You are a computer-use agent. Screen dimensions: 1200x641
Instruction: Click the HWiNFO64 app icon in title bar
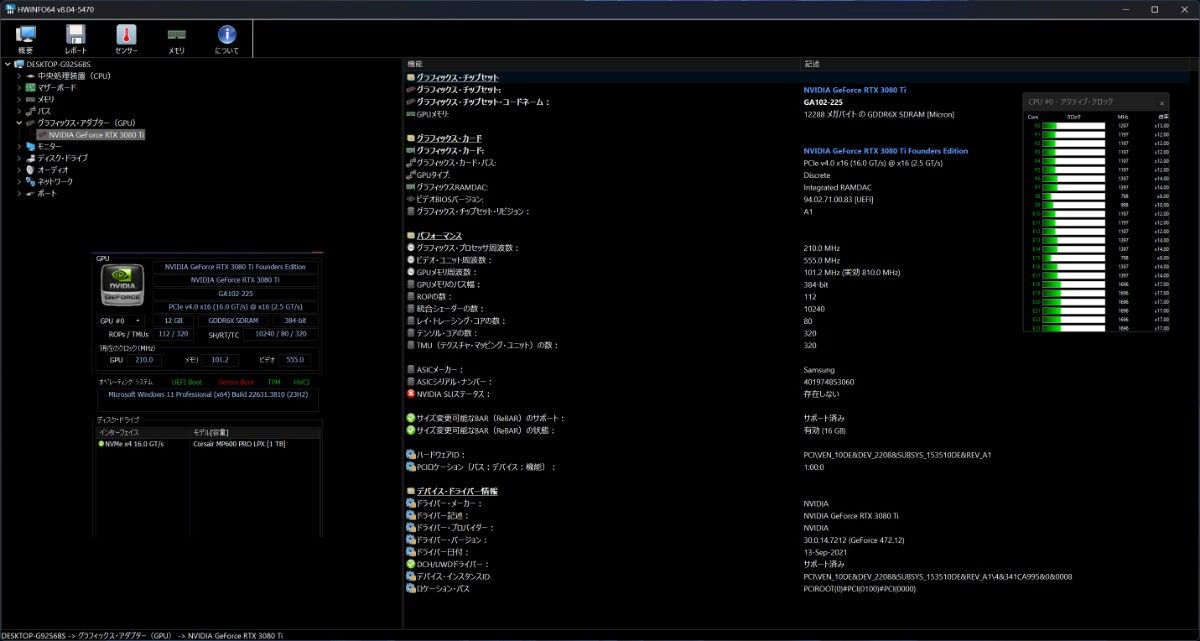9,8
